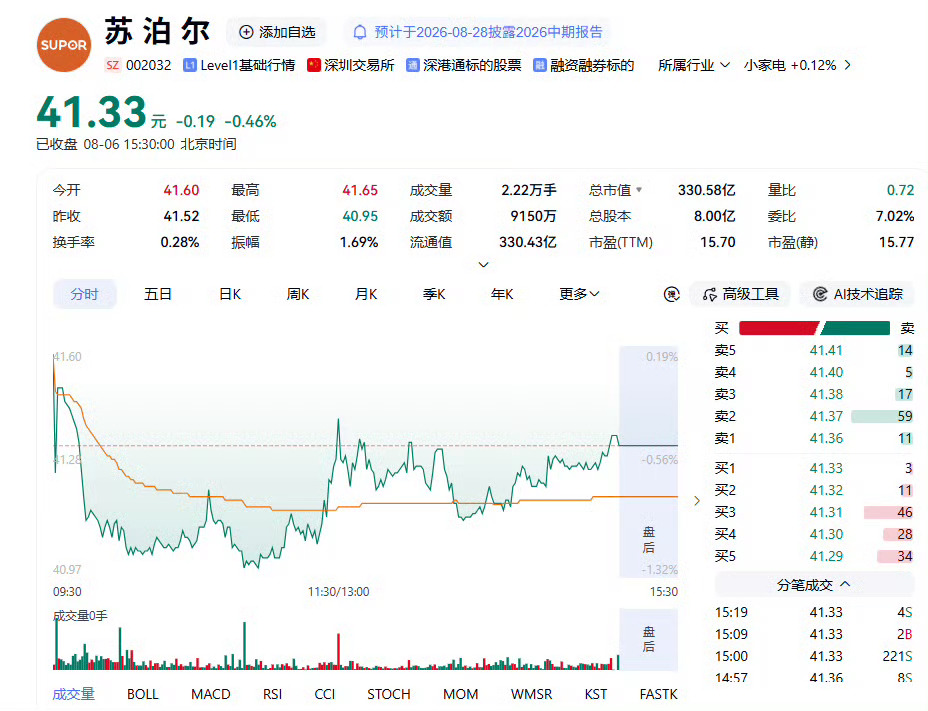Switch to the 五日 chart tab
This screenshot has height=711, width=928.
(158, 294)
